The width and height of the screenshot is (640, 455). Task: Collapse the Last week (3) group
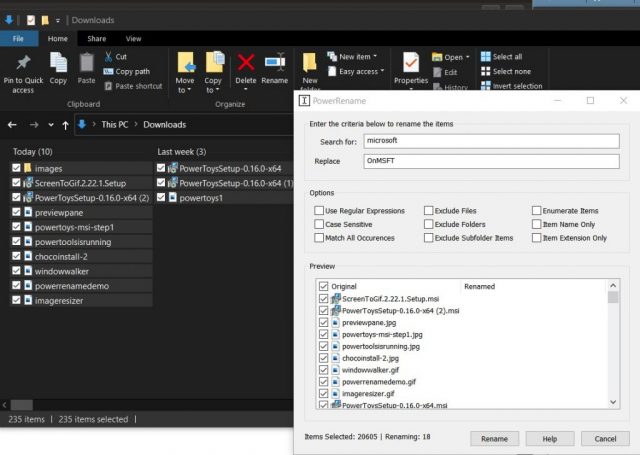182,152
